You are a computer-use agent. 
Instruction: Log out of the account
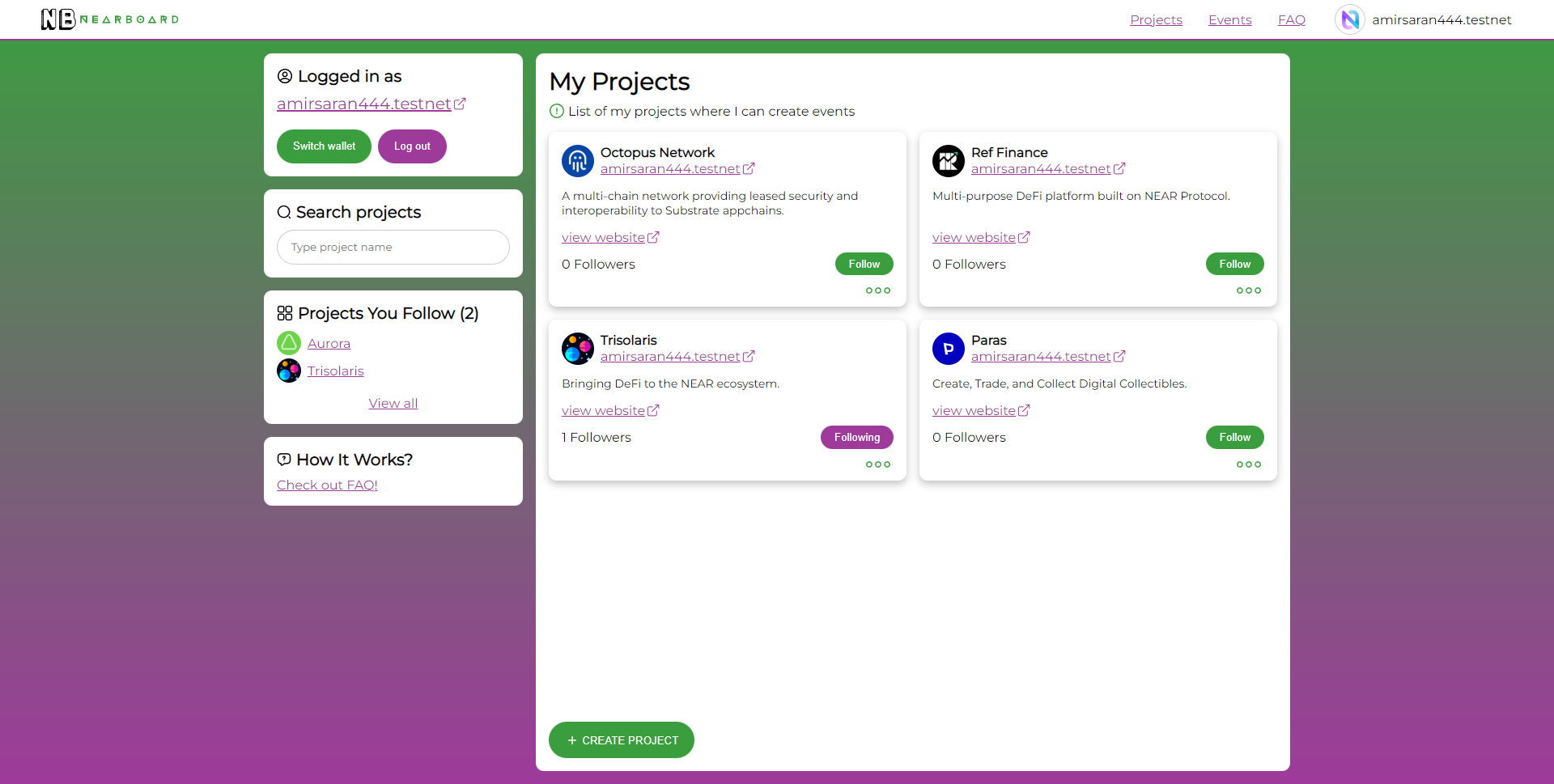(412, 146)
